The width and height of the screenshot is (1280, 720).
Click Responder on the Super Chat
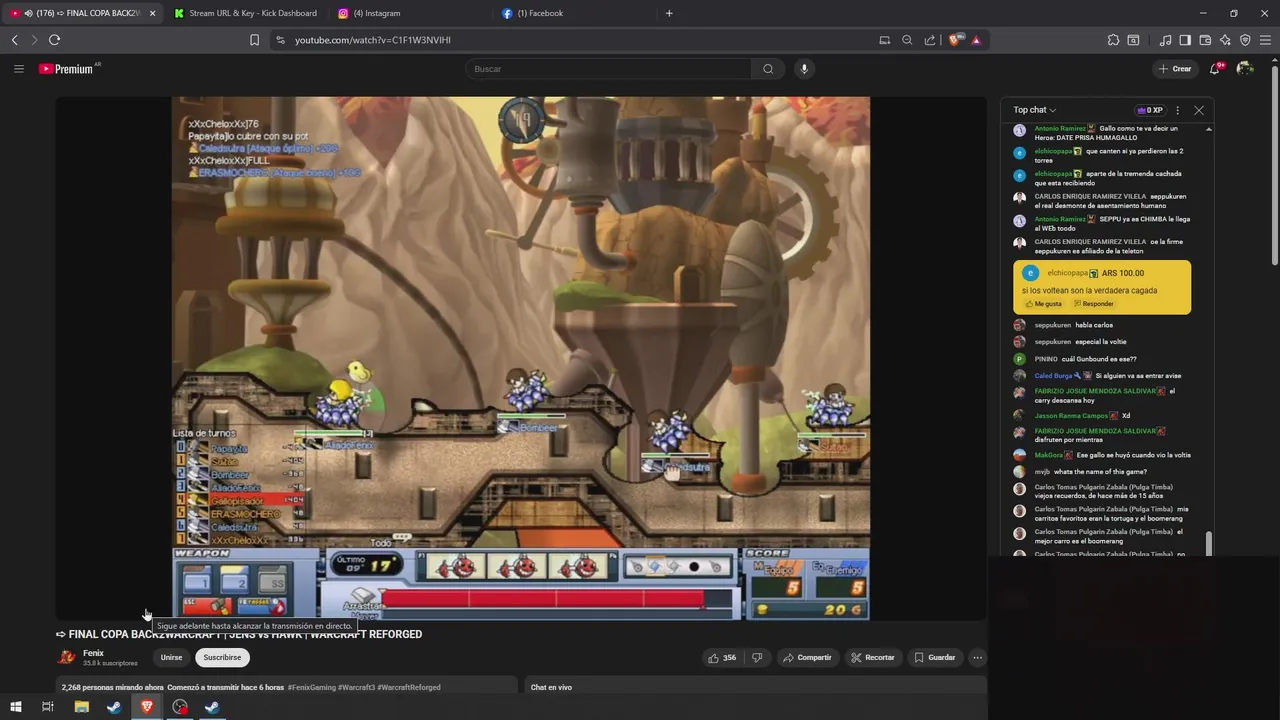(x=1094, y=304)
